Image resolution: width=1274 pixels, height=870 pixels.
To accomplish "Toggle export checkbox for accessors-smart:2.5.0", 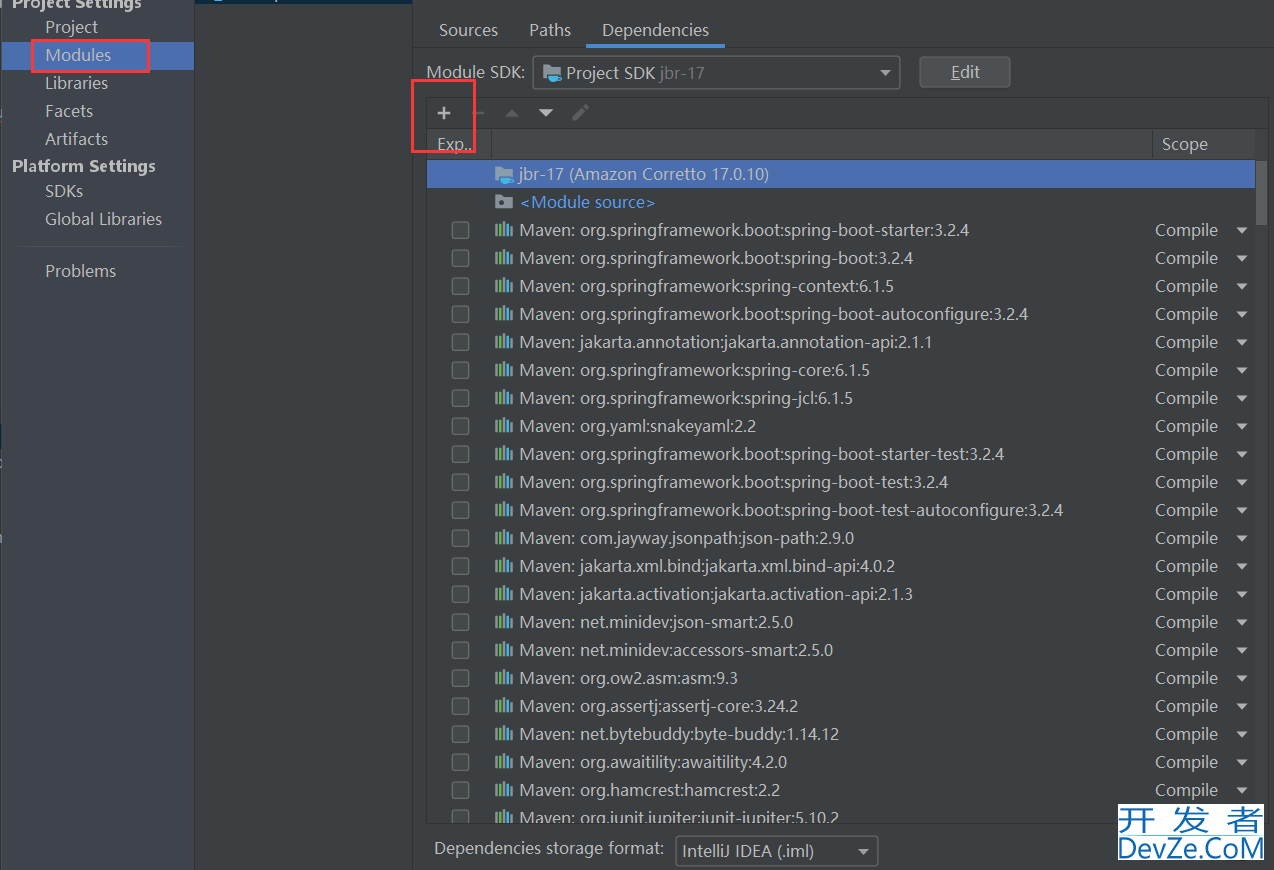I will (460, 650).
